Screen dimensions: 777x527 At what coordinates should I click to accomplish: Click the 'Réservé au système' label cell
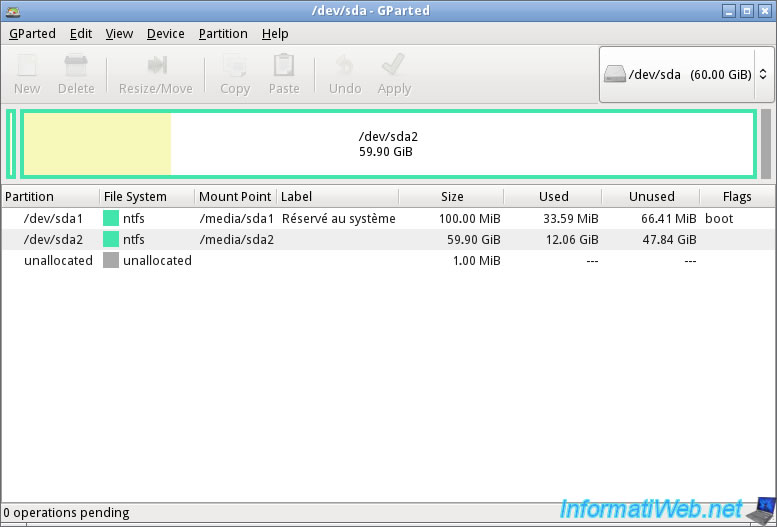(338, 219)
